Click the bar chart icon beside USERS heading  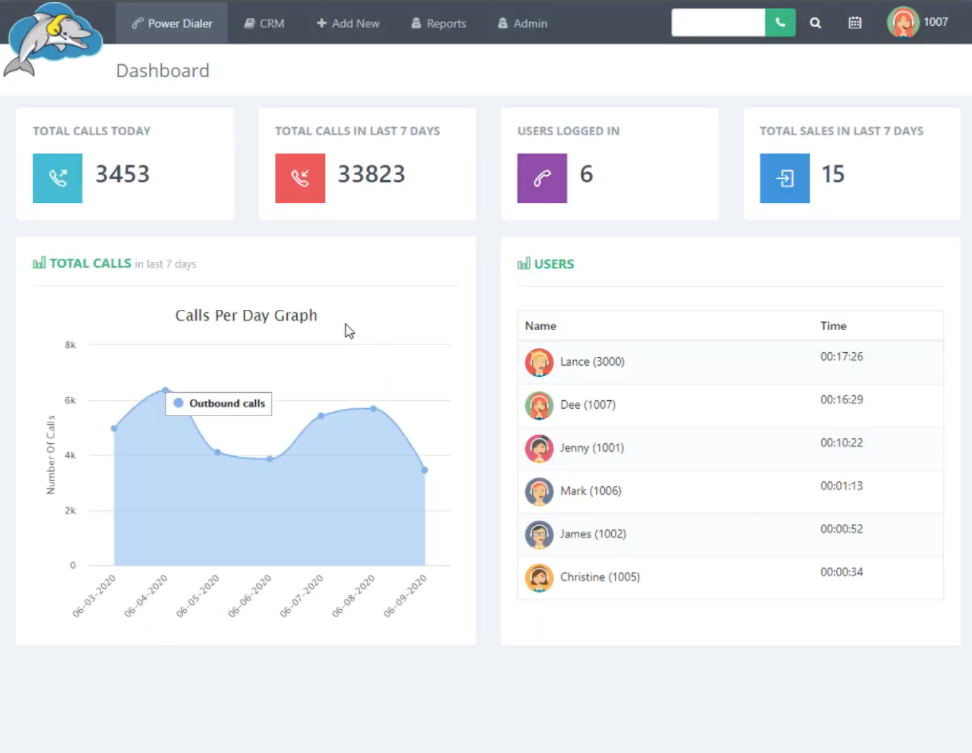523,263
